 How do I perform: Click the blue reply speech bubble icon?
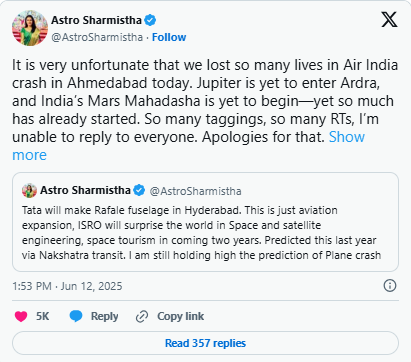tap(76, 316)
